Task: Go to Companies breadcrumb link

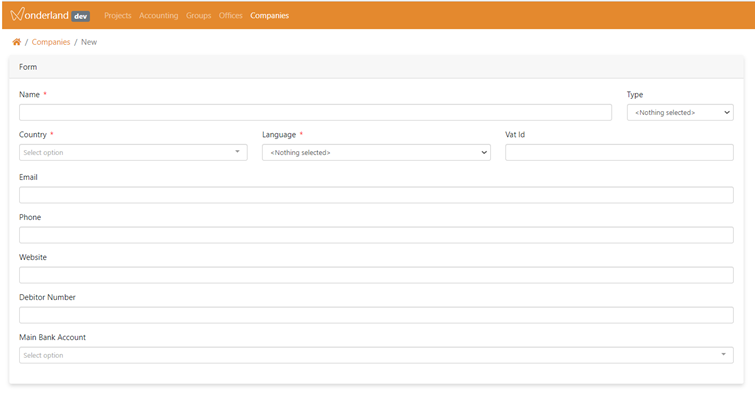Action: pos(51,42)
